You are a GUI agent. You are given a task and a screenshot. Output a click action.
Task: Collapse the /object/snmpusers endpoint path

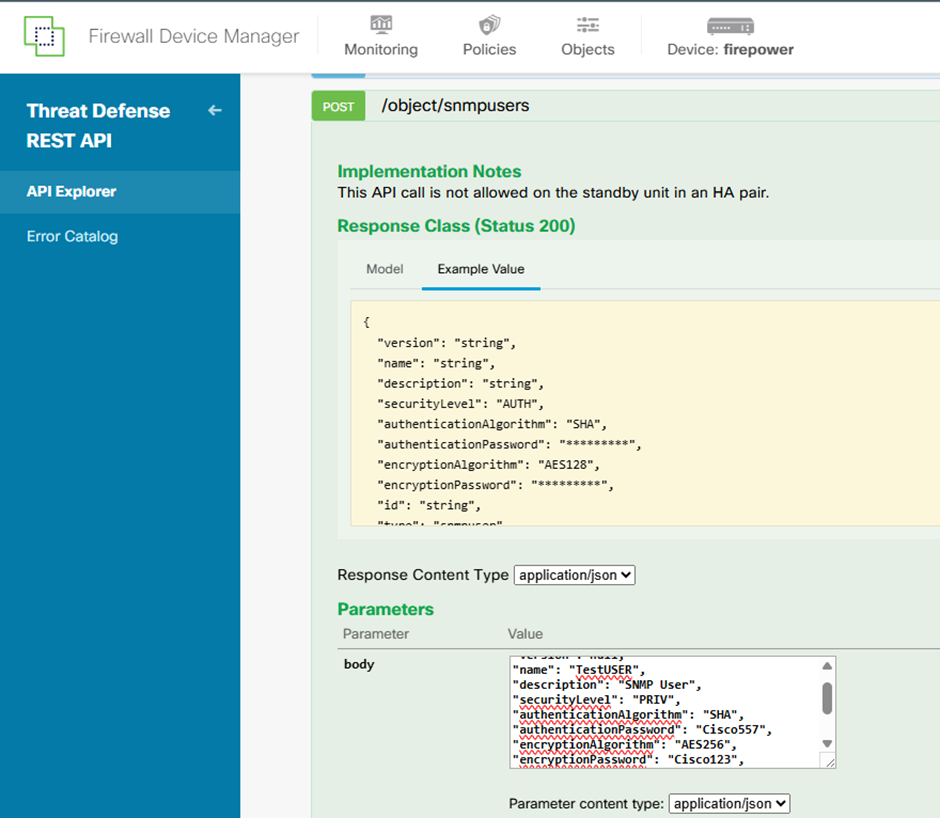(x=455, y=106)
